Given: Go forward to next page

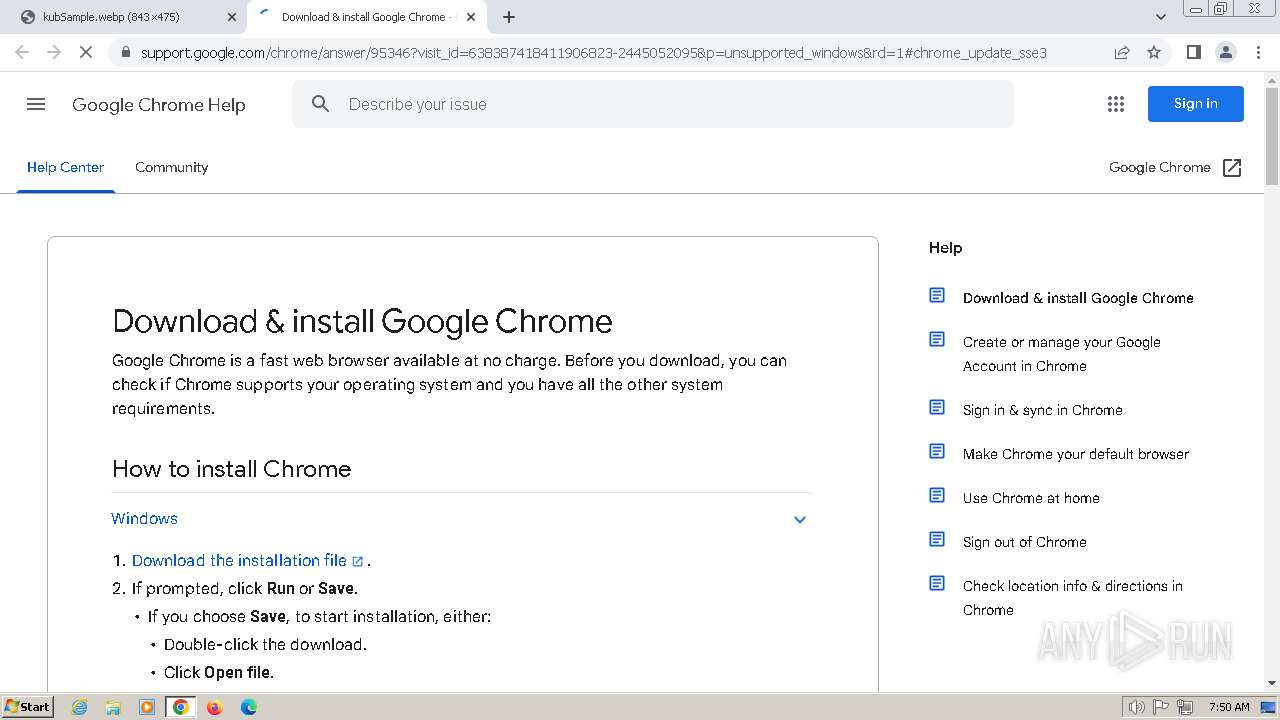Looking at the screenshot, I should (x=54, y=52).
